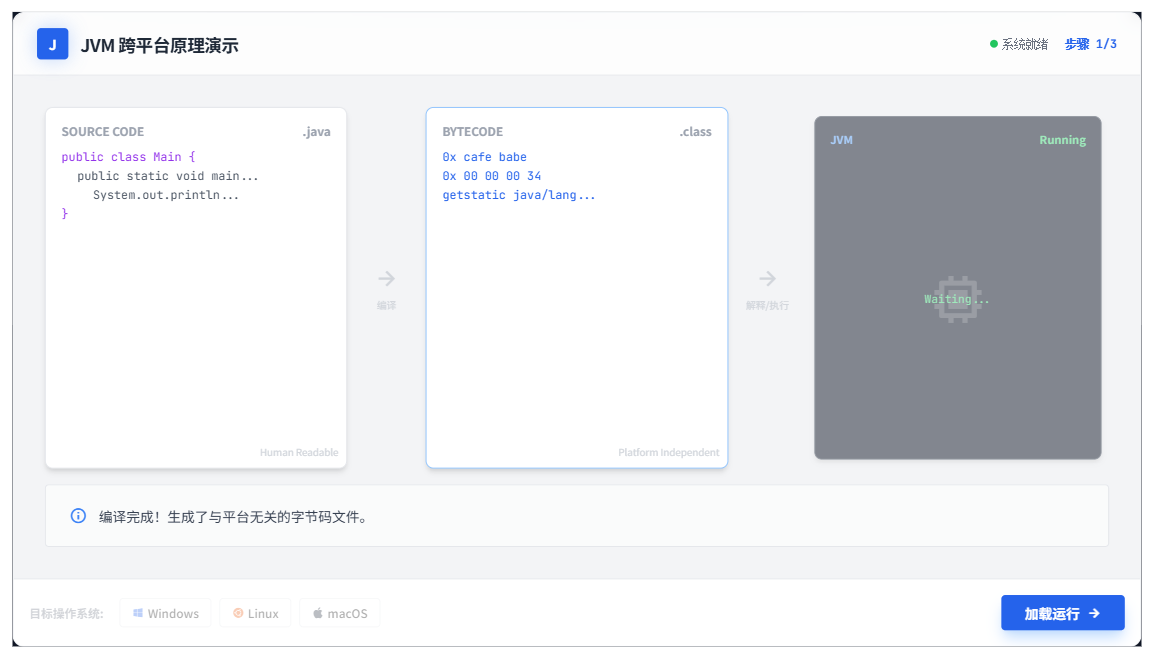Click the .java file extension label
The height and width of the screenshot is (652, 1156).
pyautogui.click(x=316, y=132)
